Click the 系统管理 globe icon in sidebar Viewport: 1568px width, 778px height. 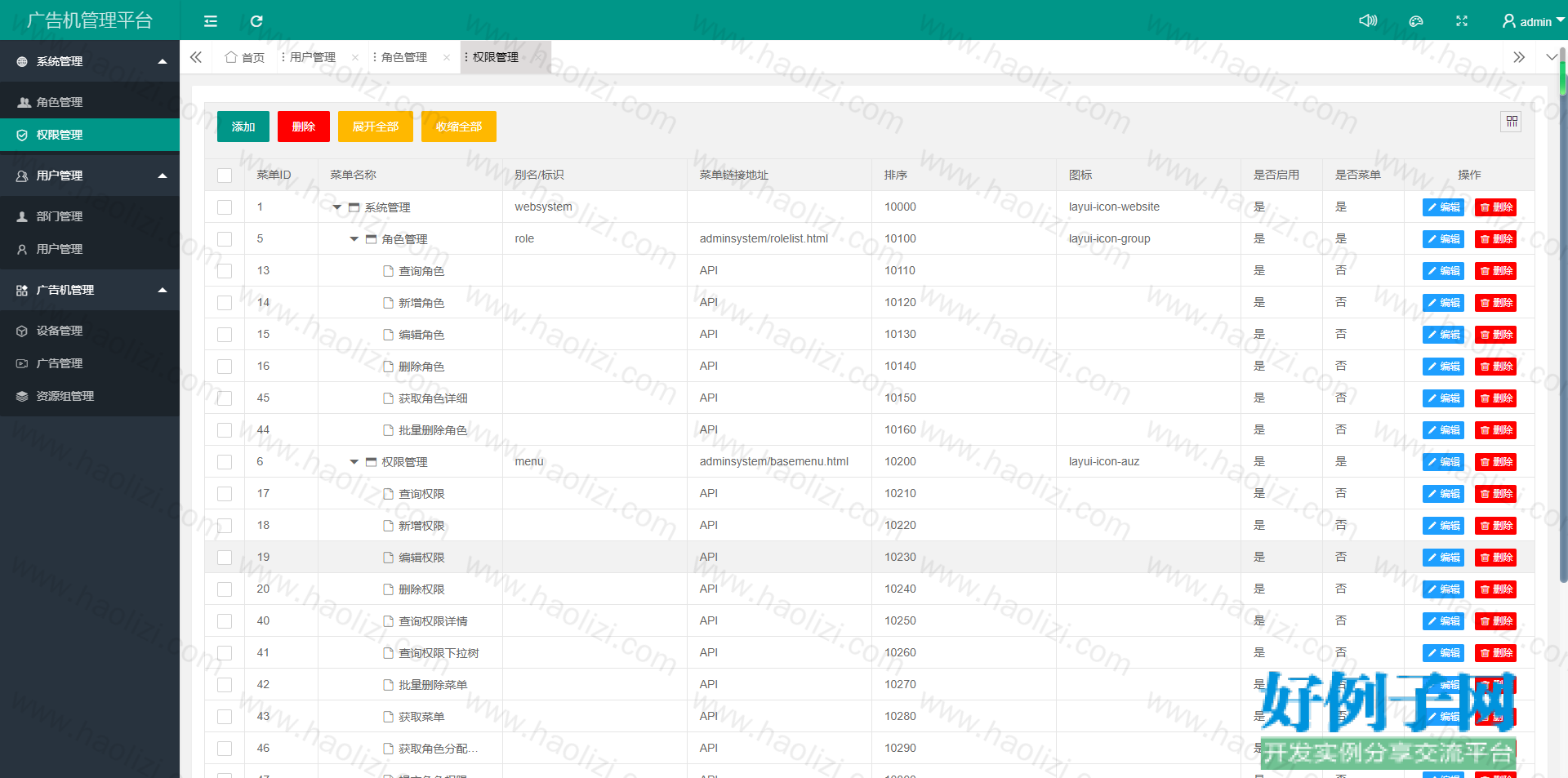tap(22, 61)
